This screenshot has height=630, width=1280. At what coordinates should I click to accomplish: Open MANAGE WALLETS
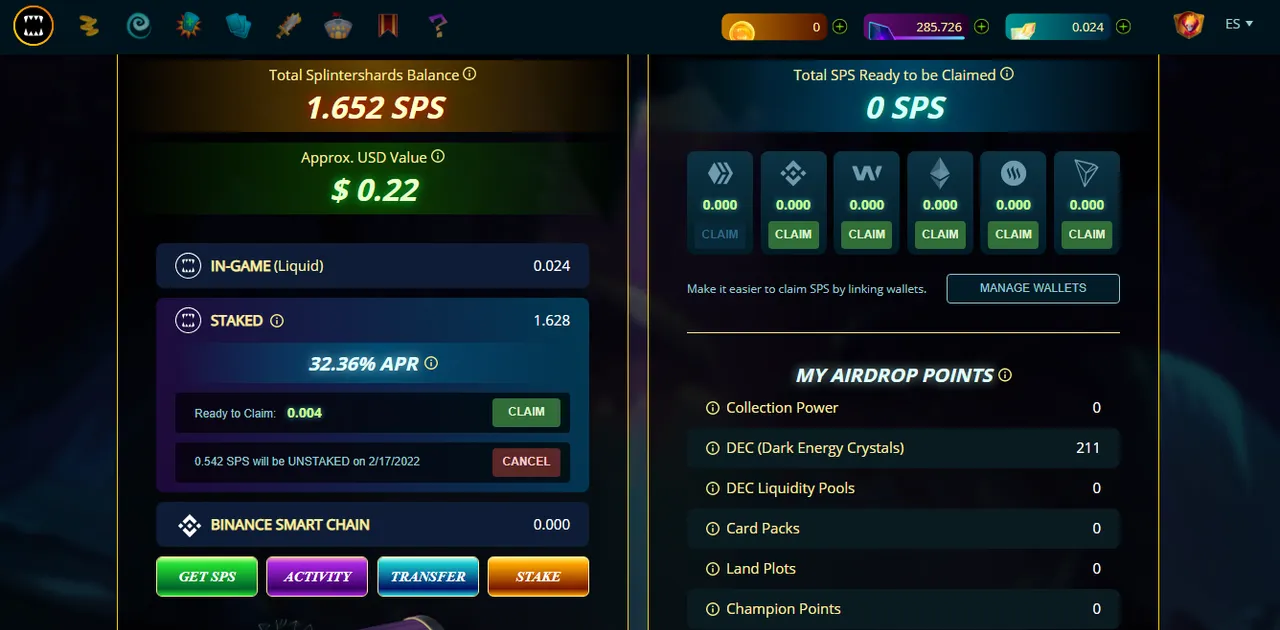tap(1033, 288)
